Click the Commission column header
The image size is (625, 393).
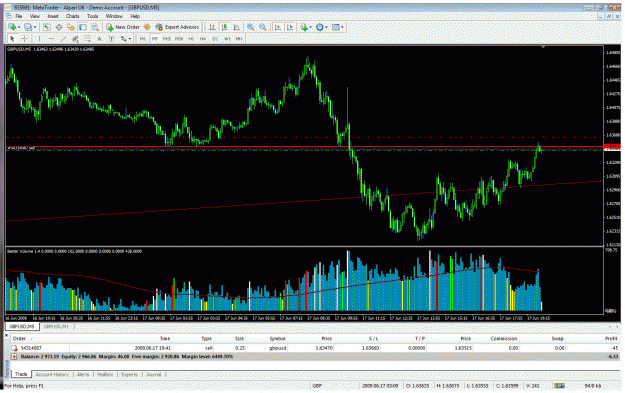[504, 338]
